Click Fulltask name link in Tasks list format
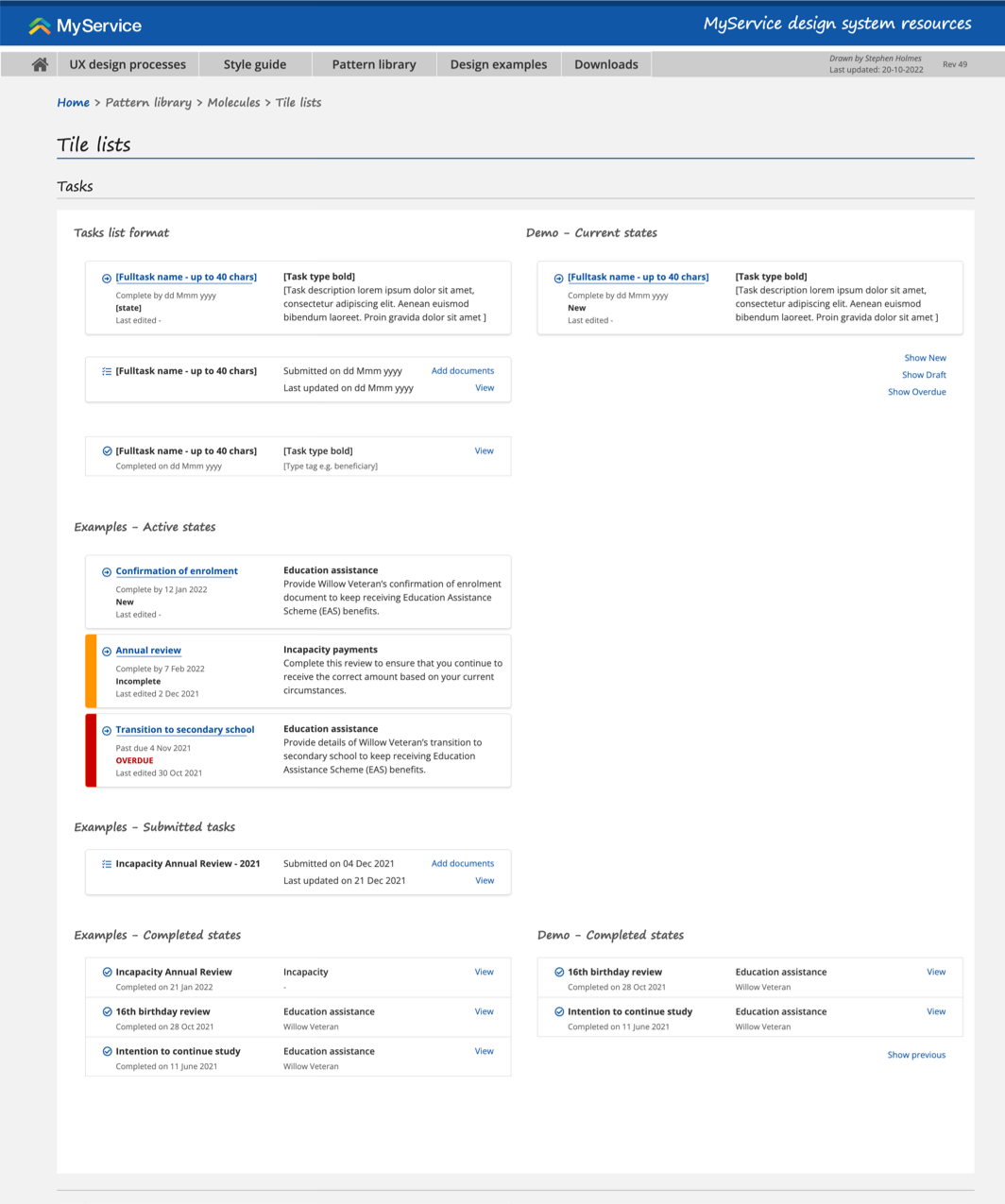Viewport: 1005px width, 1204px height. (x=186, y=278)
